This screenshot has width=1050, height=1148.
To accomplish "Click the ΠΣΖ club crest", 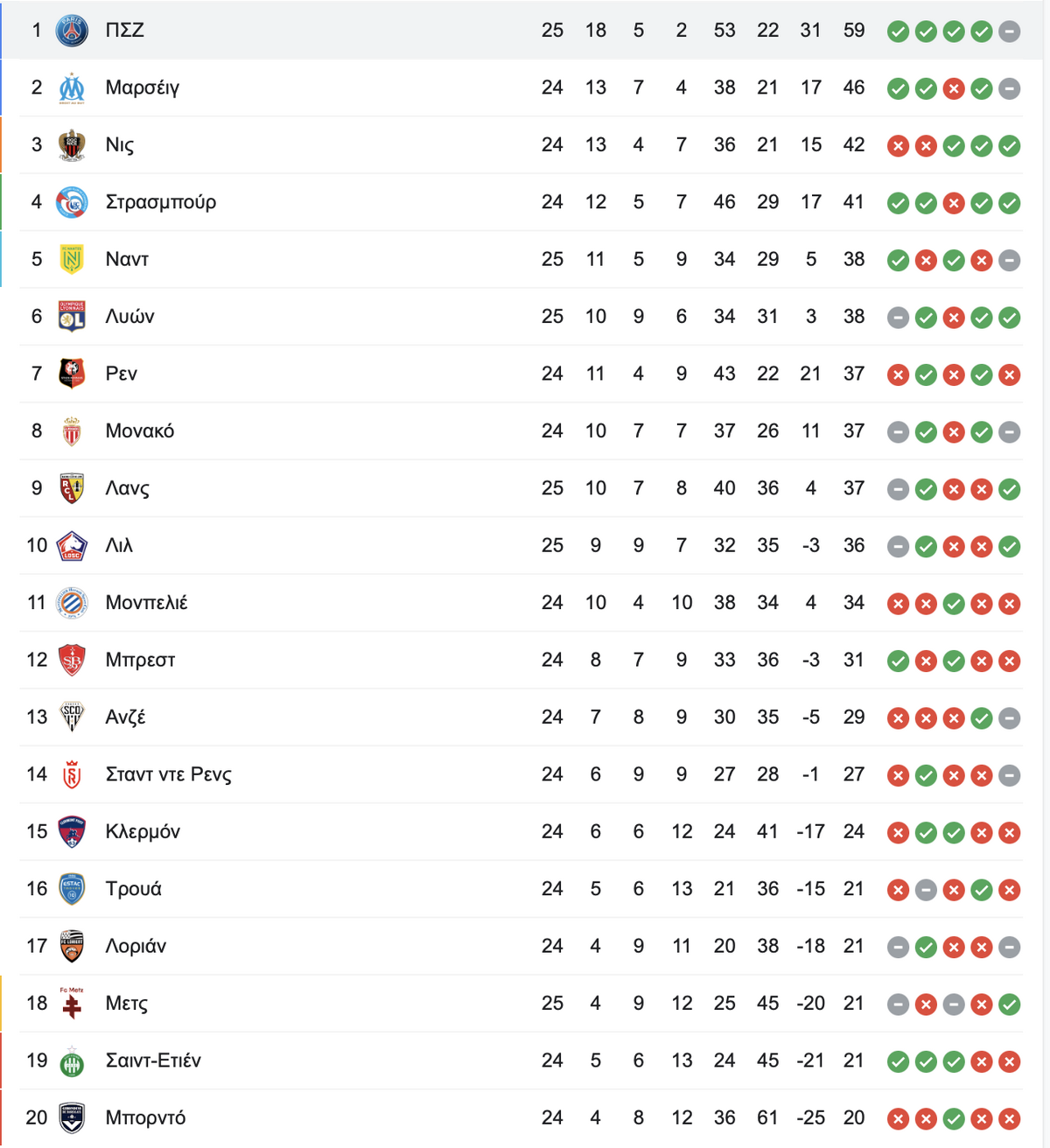I will point(72,31).
